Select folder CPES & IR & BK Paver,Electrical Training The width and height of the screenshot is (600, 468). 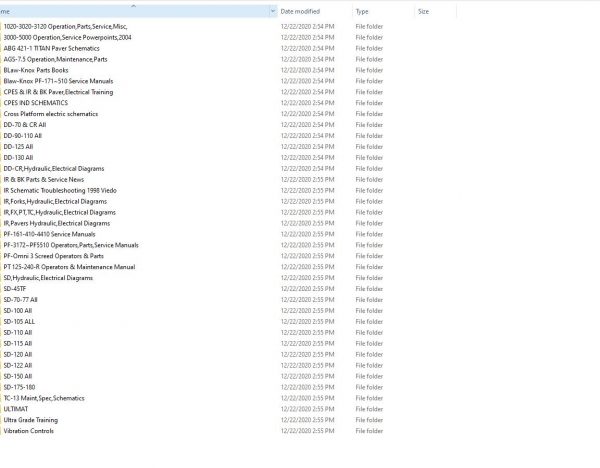[x=58, y=92]
